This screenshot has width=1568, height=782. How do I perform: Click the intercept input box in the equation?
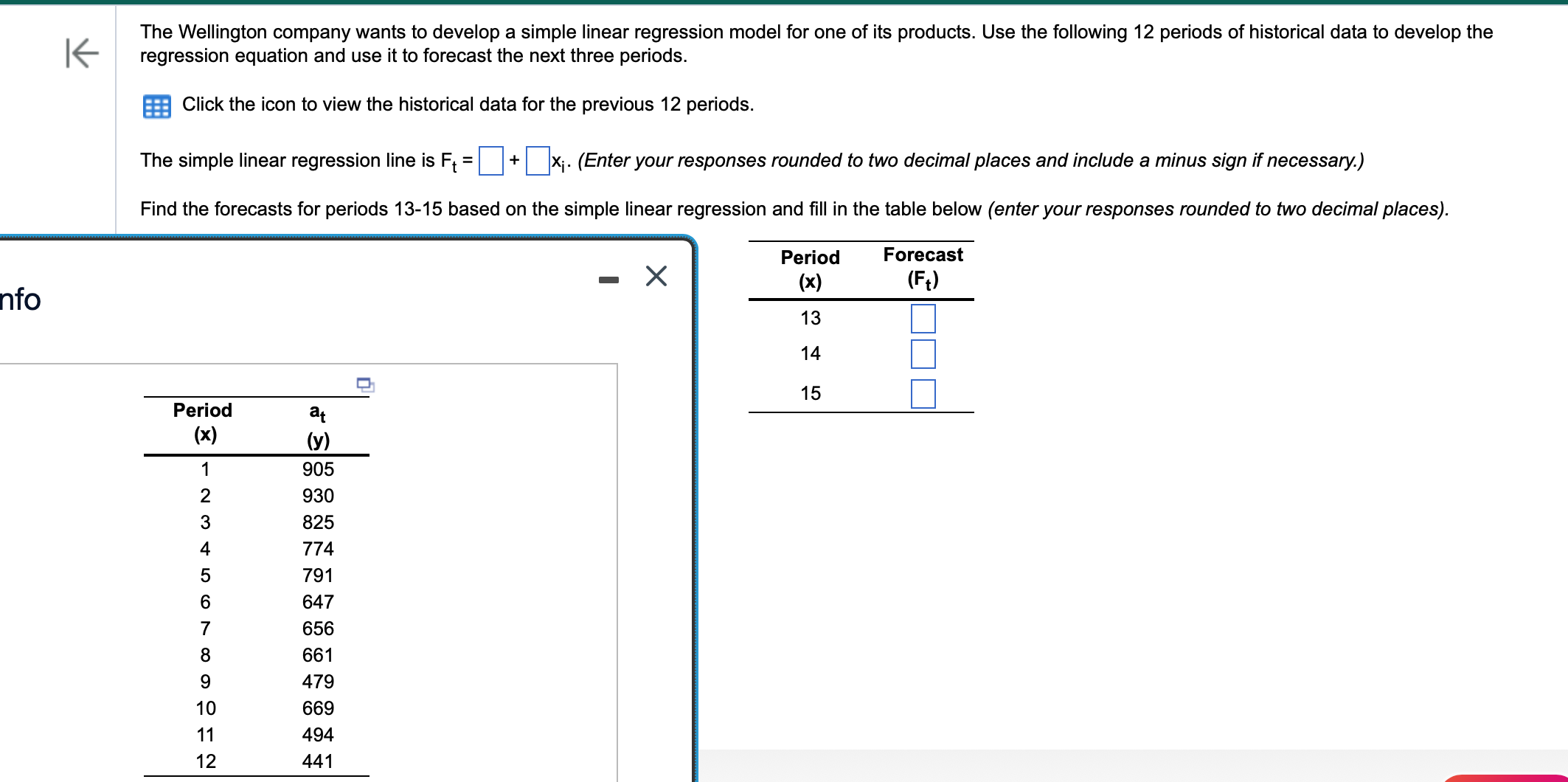[x=490, y=159]
